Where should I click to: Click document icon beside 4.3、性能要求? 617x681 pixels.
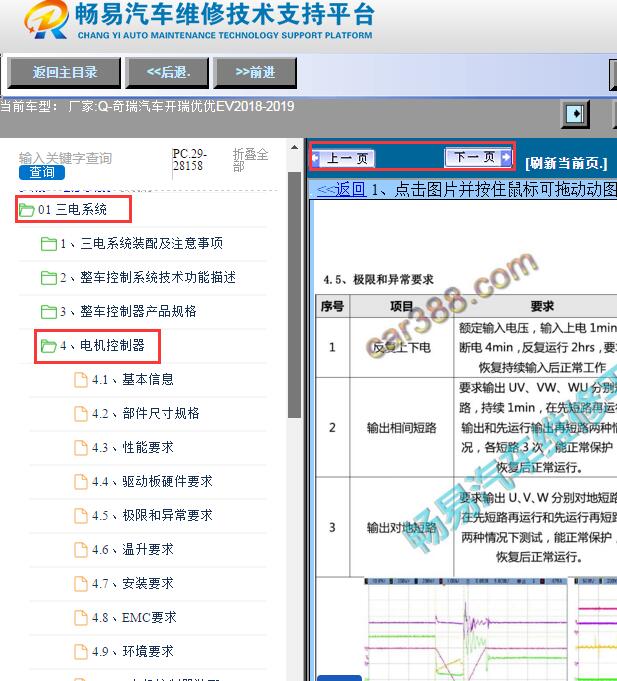click(x=81, y=447)
